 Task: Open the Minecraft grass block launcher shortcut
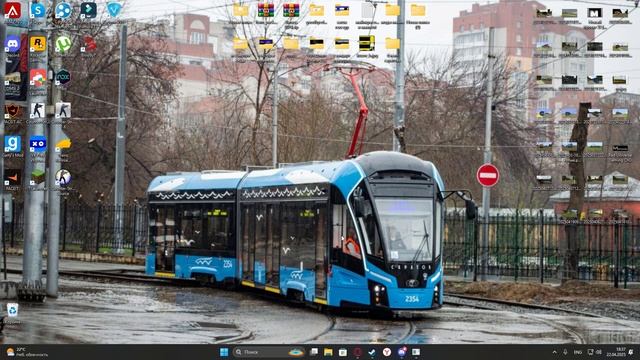coord(38,178)
